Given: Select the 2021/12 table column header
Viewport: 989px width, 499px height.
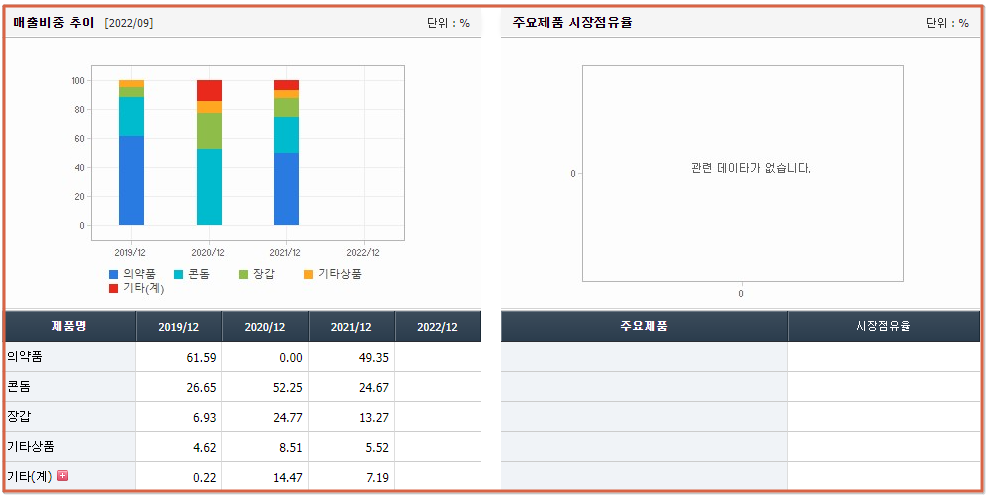Looking at the screenshot, I should click(352, 327).
